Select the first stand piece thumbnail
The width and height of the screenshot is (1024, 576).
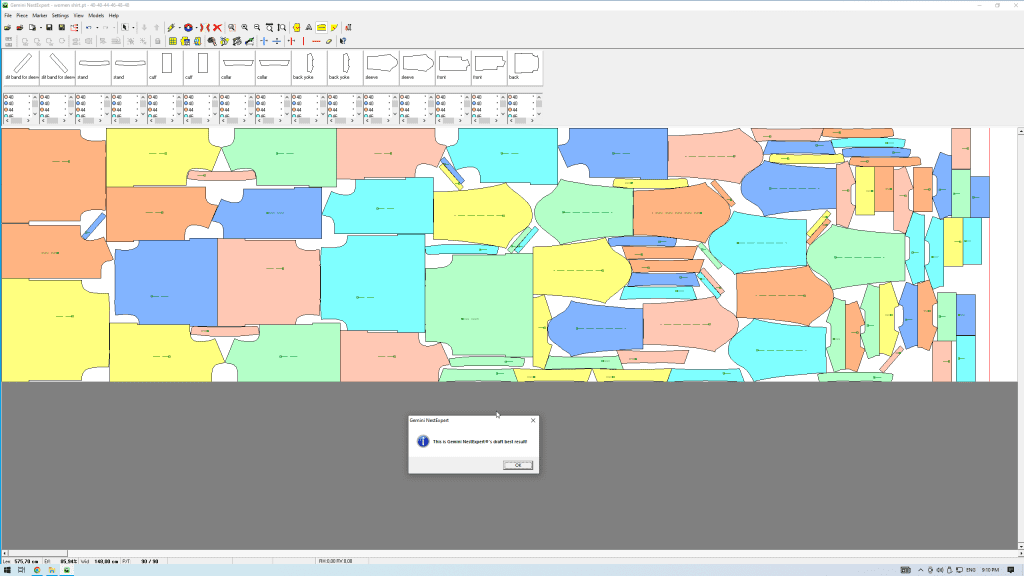(x=93, y=67)
